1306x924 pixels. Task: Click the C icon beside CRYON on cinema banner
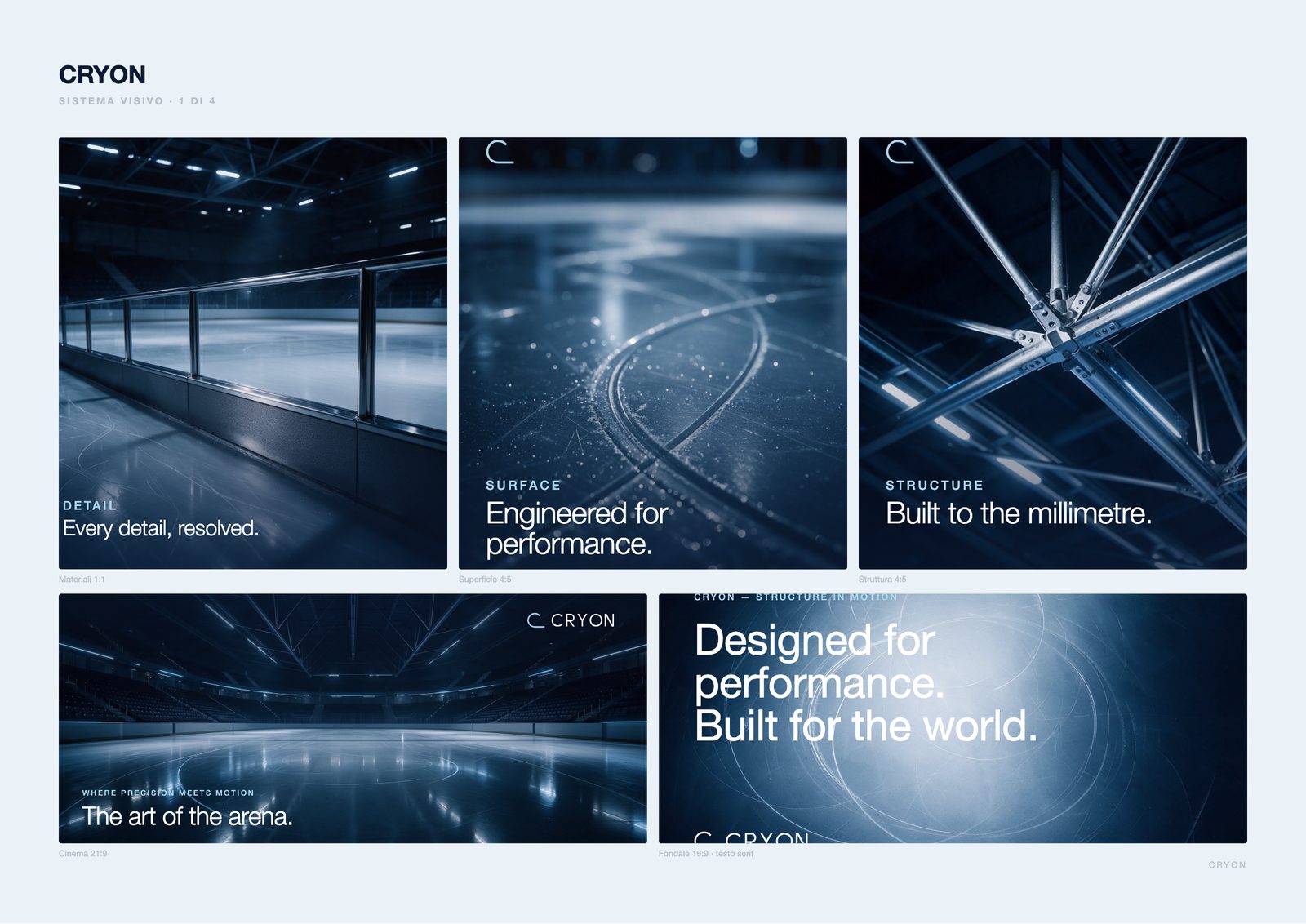535,620
